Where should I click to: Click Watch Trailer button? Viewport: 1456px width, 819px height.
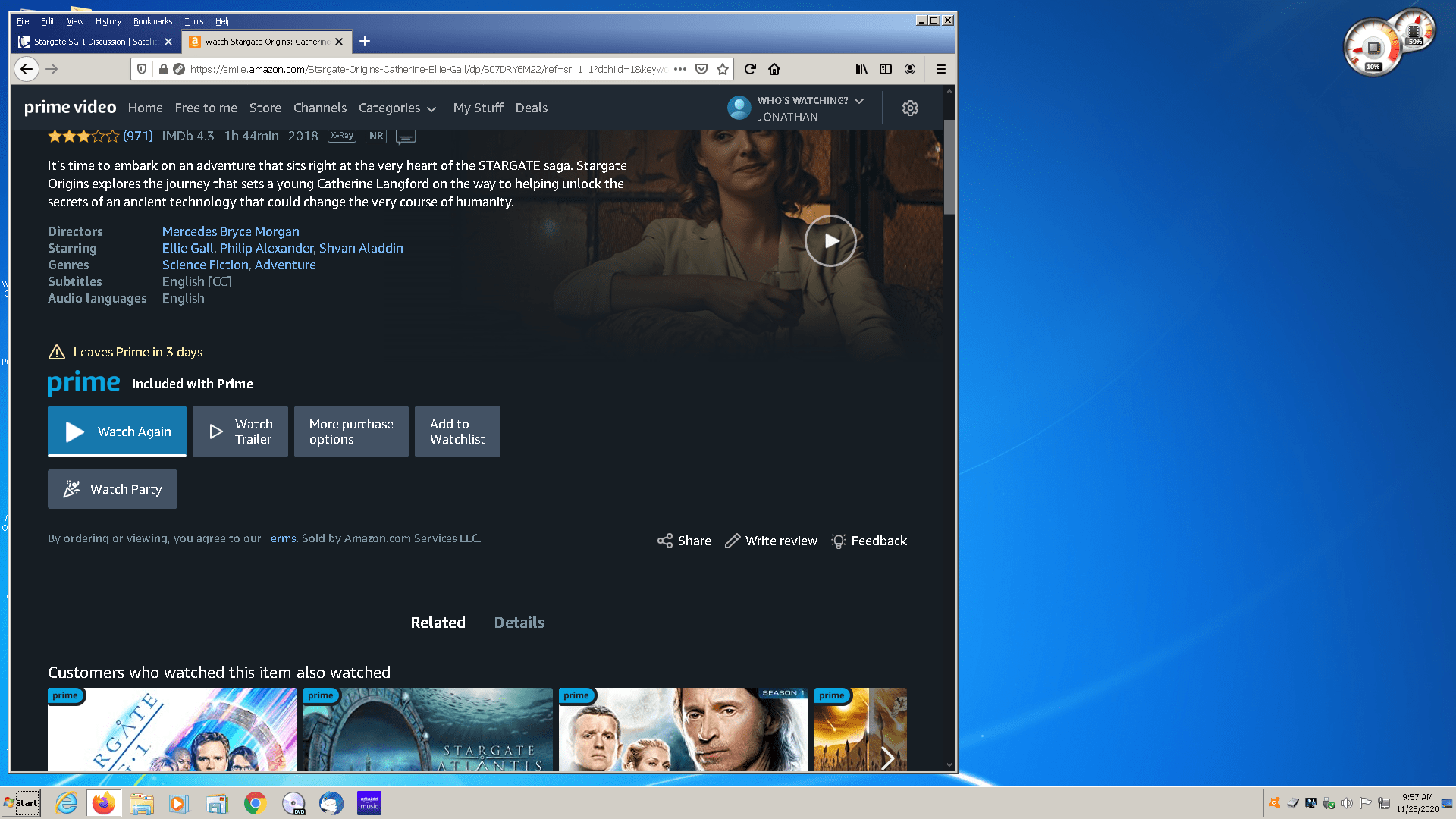click(240, 431)
